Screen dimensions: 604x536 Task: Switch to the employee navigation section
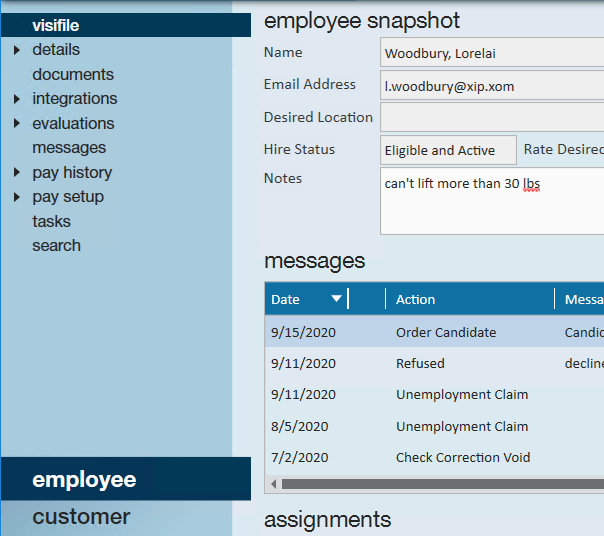tap(126, 479)
